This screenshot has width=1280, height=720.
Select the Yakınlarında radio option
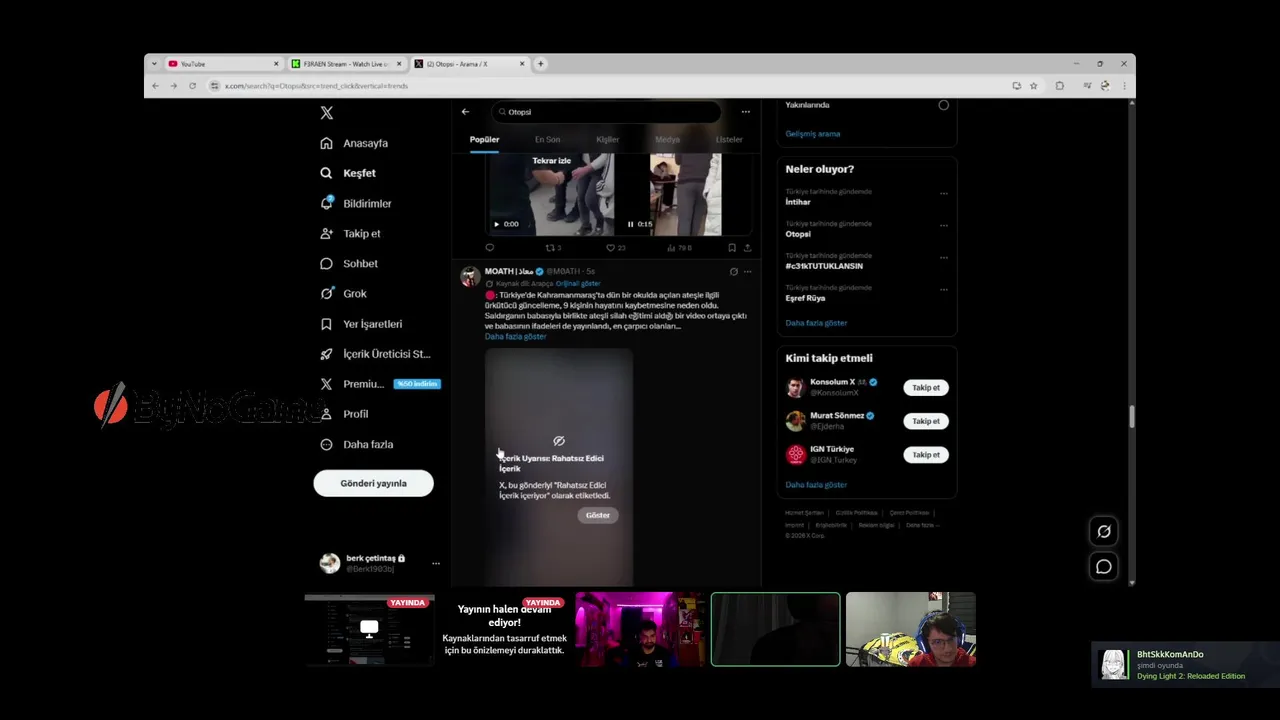tap(943, 105)
